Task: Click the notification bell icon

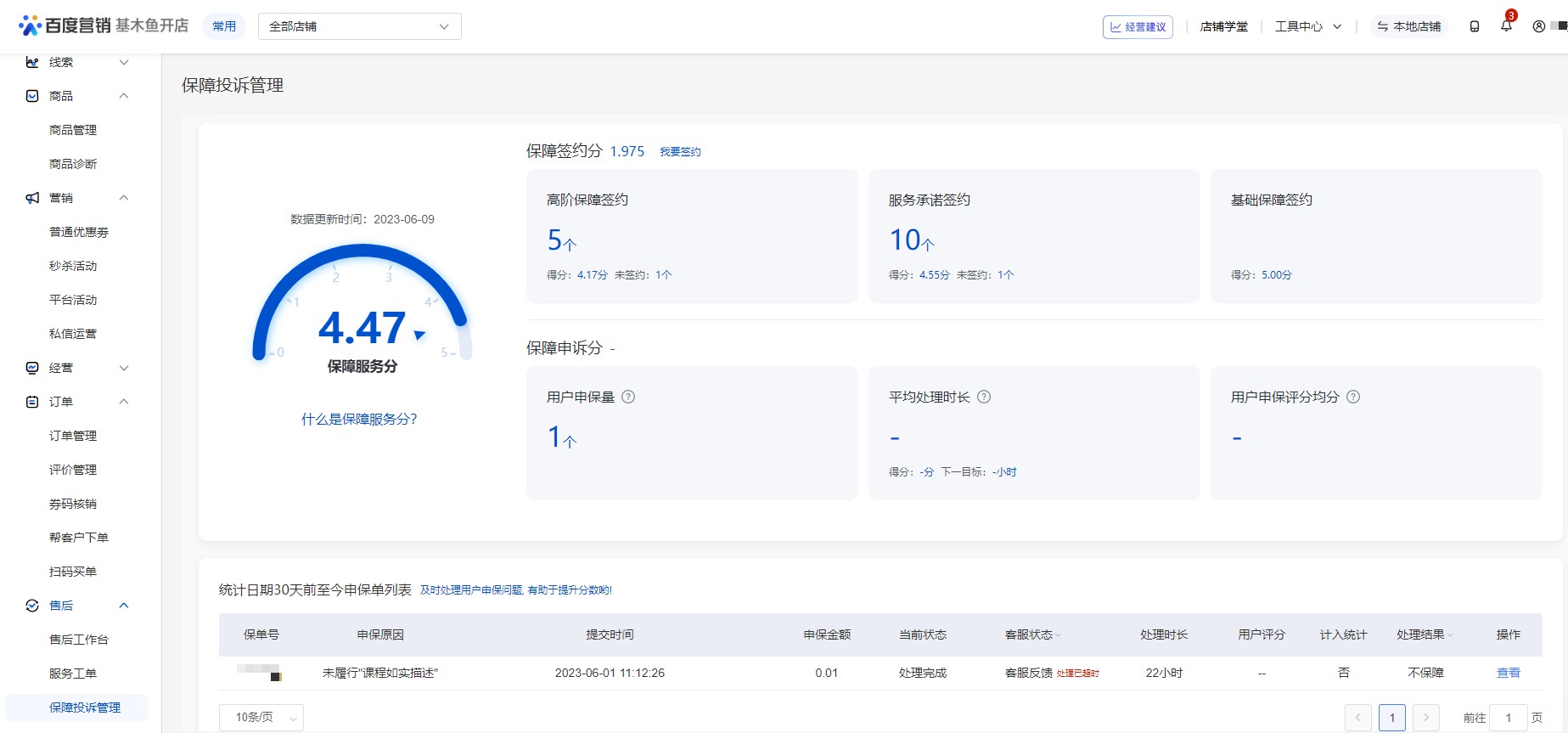Action: coord(1506,26)
